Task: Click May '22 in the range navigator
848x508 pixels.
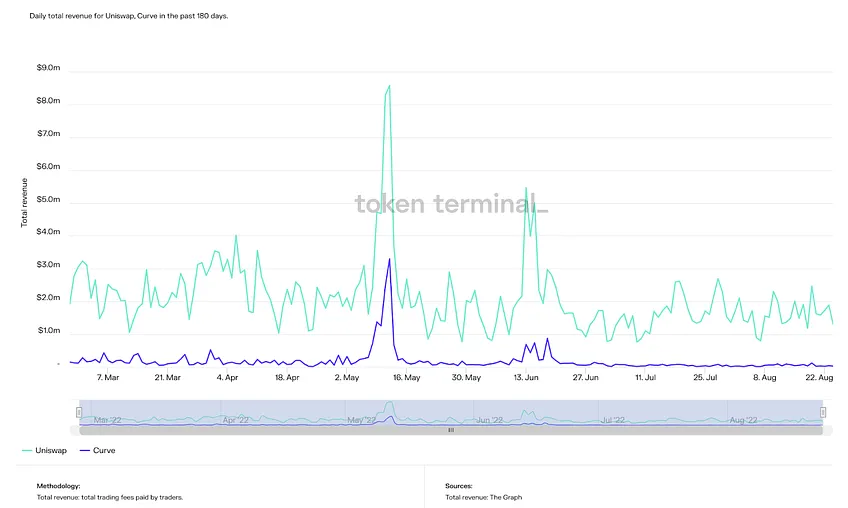Action: 361,420
